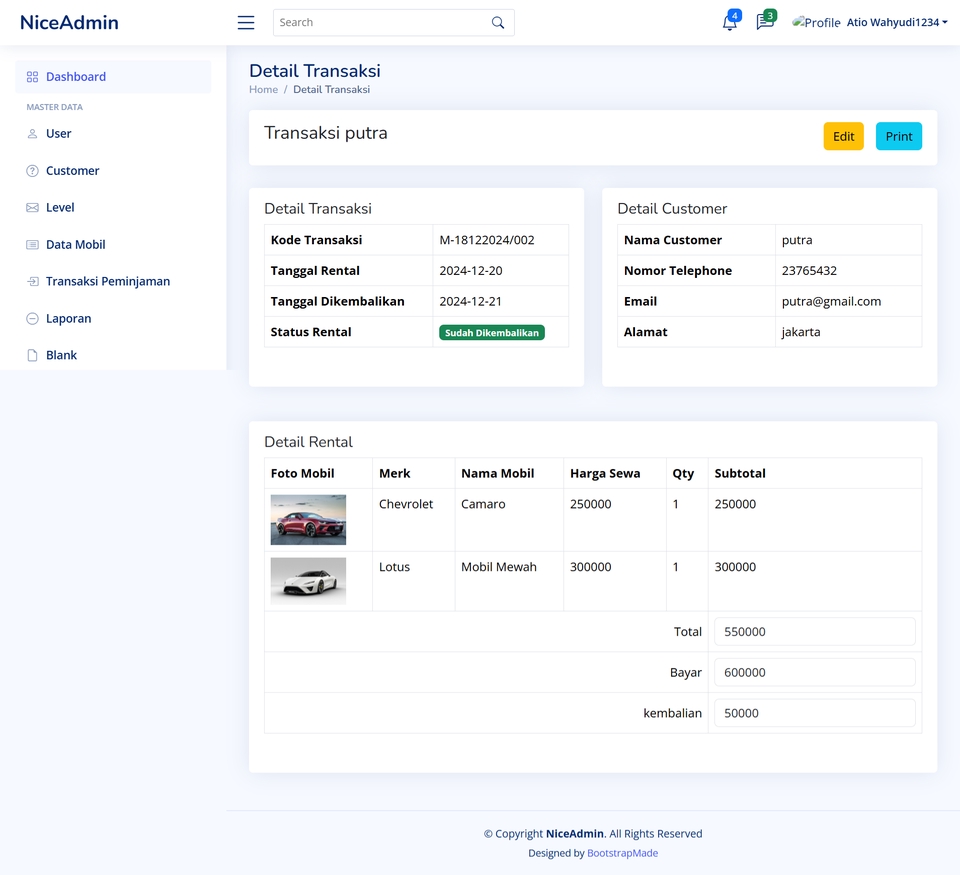Click phone number 23765432
Screen dimensions: 960x875
tap(809, 271)
